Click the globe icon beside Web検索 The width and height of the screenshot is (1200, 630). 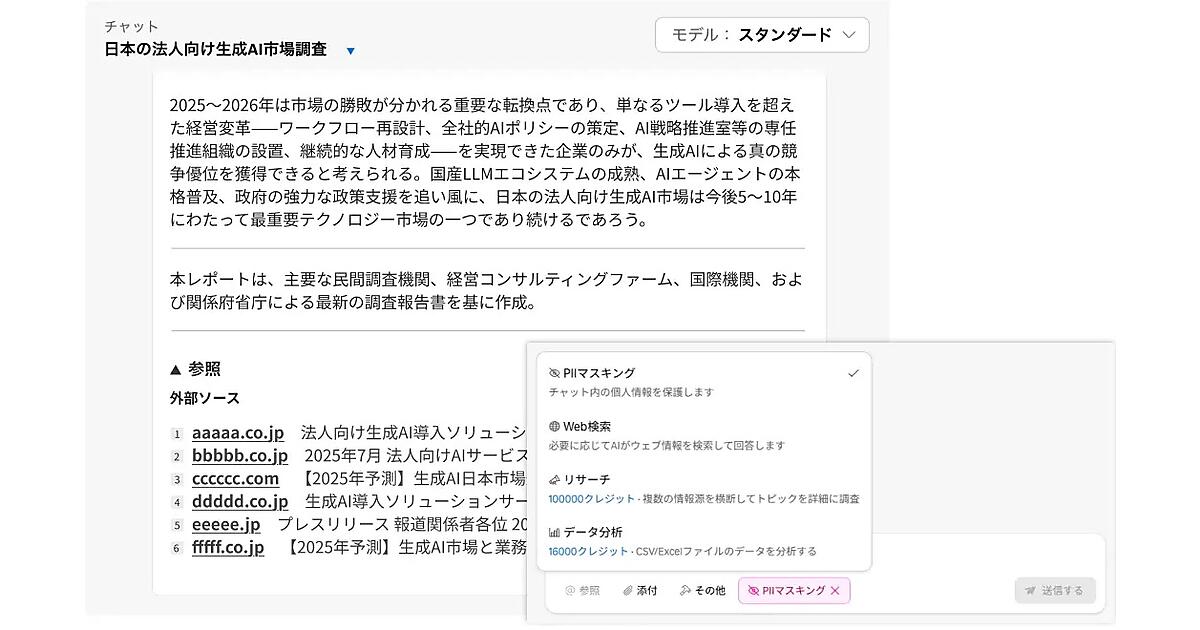click(554, 426)
